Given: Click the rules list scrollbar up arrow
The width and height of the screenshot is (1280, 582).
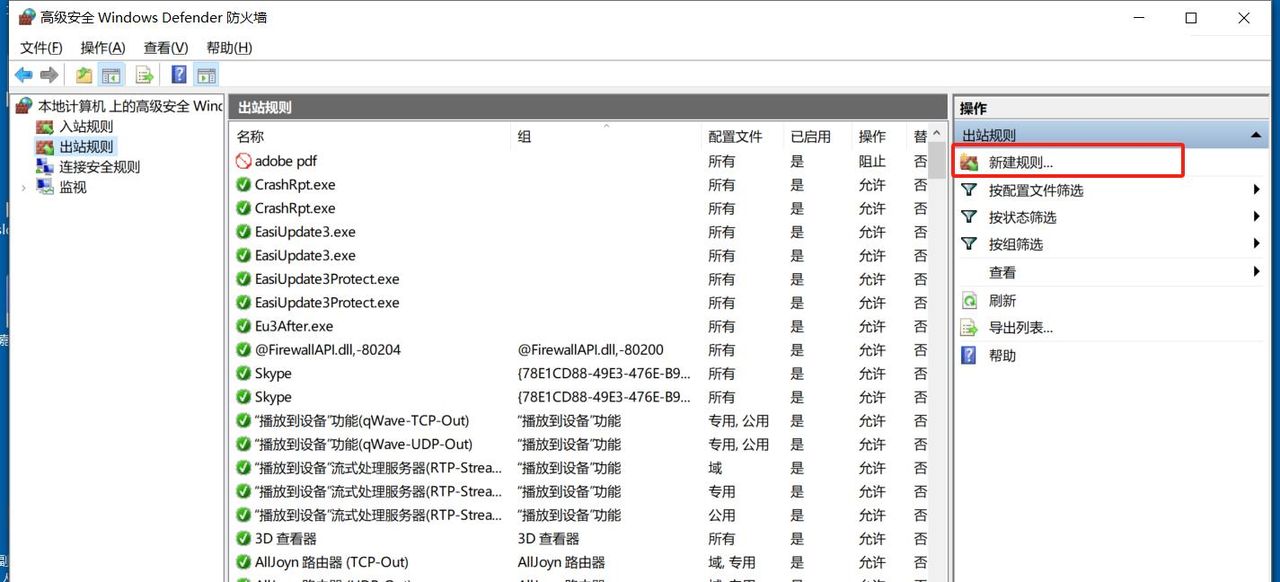Looking at the screenshot, I should click(937, 134).
